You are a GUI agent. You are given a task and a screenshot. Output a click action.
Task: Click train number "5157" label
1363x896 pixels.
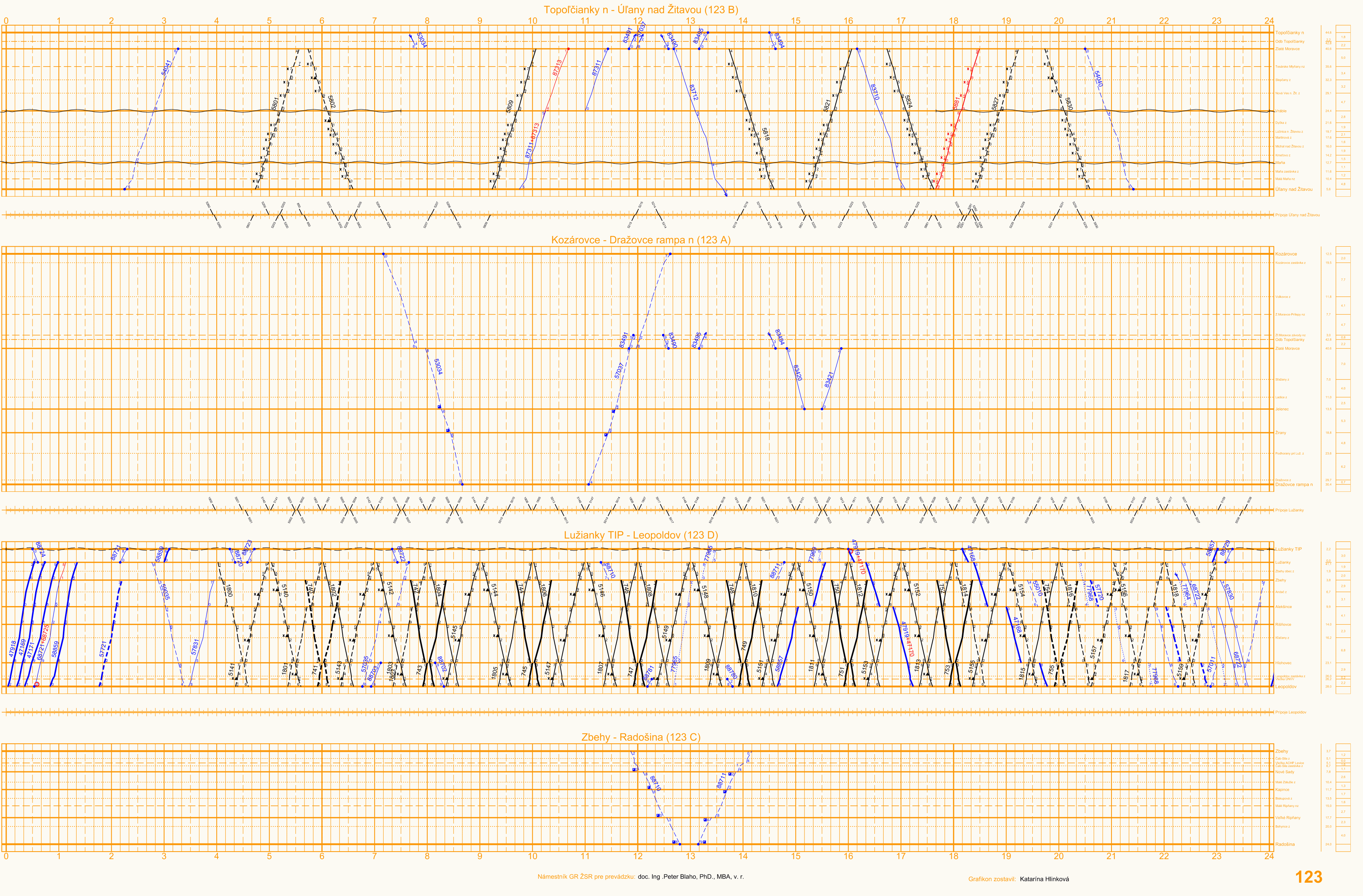pos(1093,653)
